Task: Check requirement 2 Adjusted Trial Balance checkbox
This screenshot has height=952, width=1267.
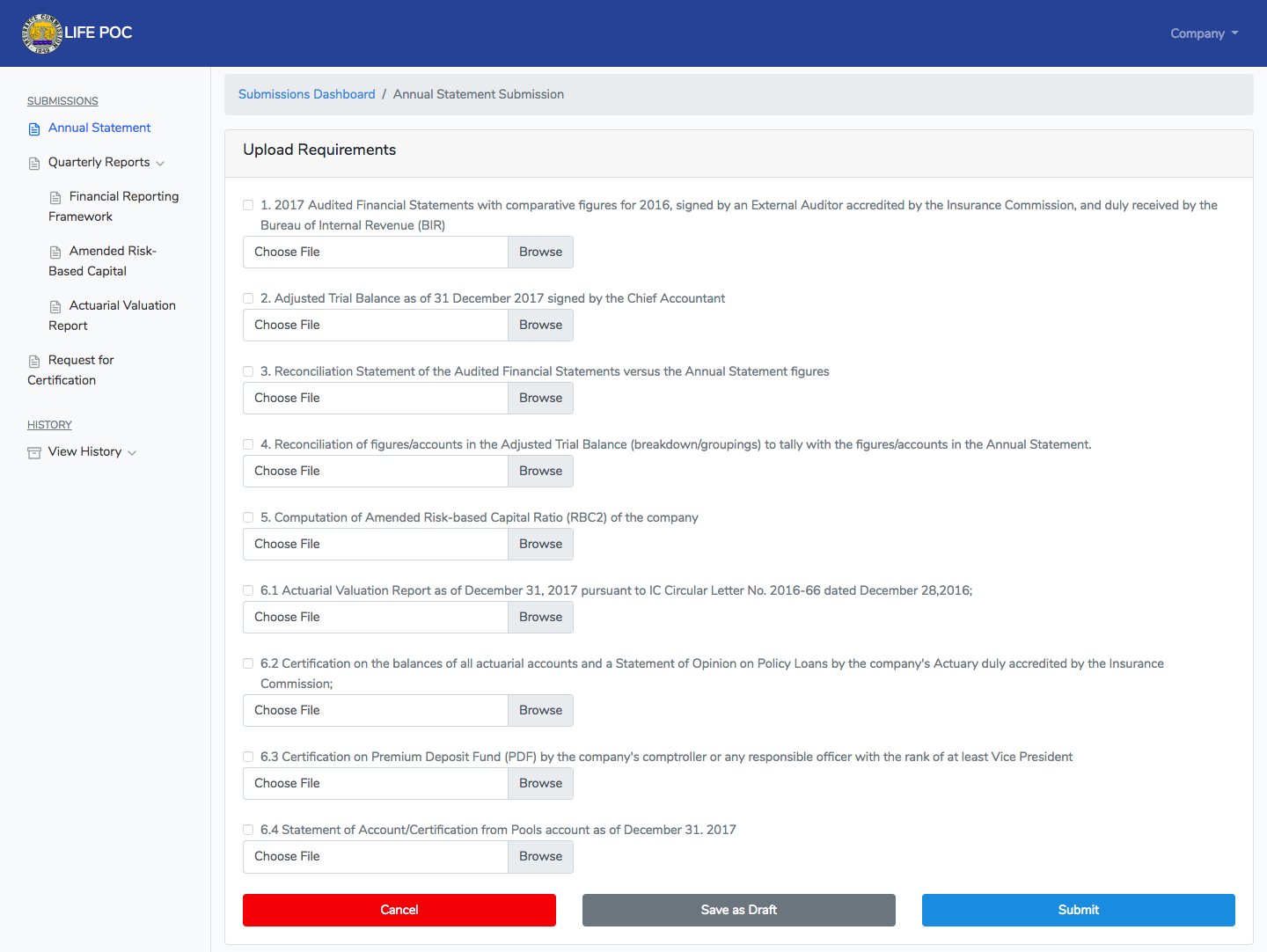Action: (248, 298)
